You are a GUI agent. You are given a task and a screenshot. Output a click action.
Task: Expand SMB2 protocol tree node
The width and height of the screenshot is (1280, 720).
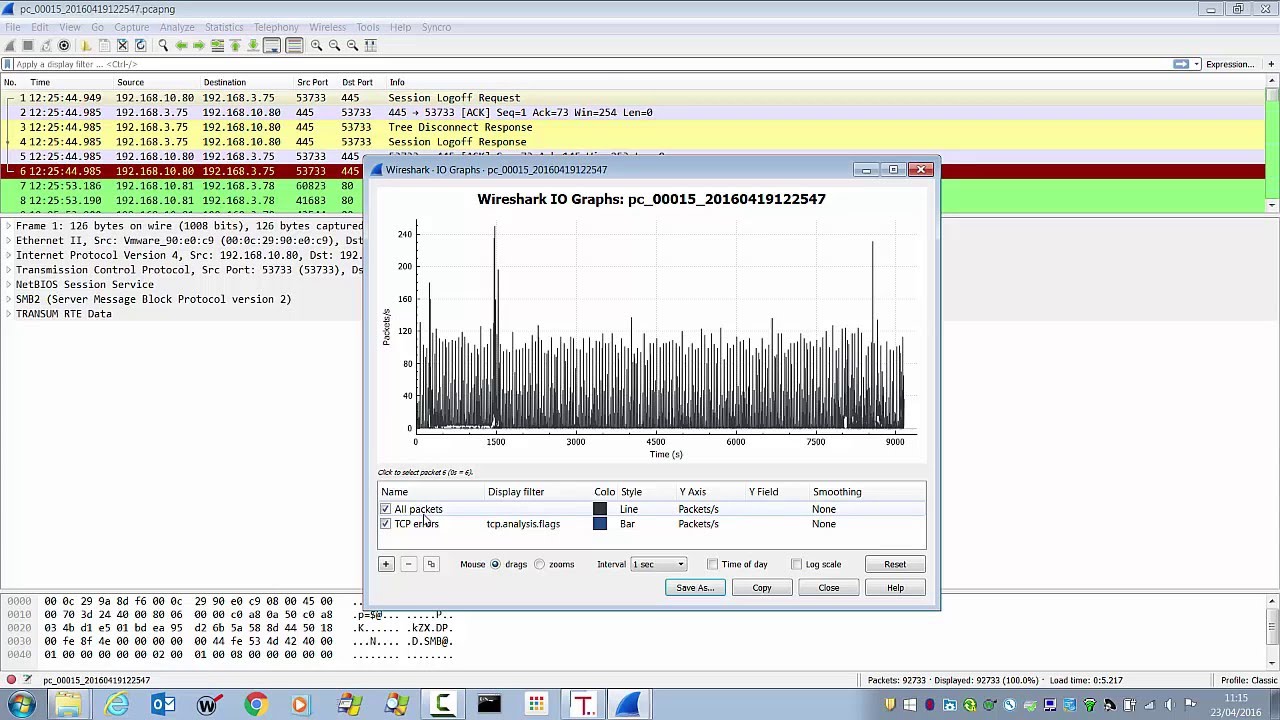(8, 299)
